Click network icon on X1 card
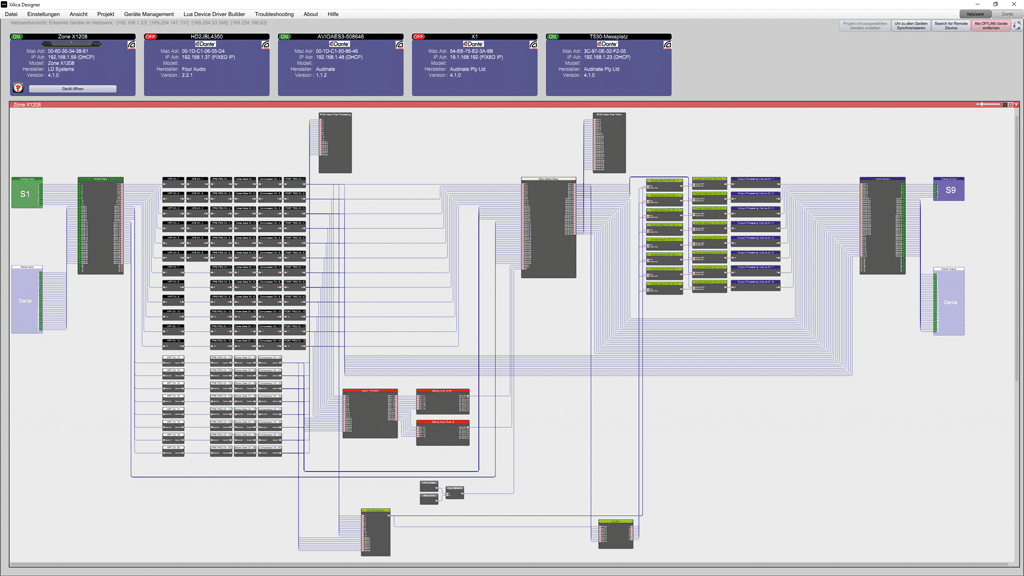The image size is (1024, 576). (533, 44)
